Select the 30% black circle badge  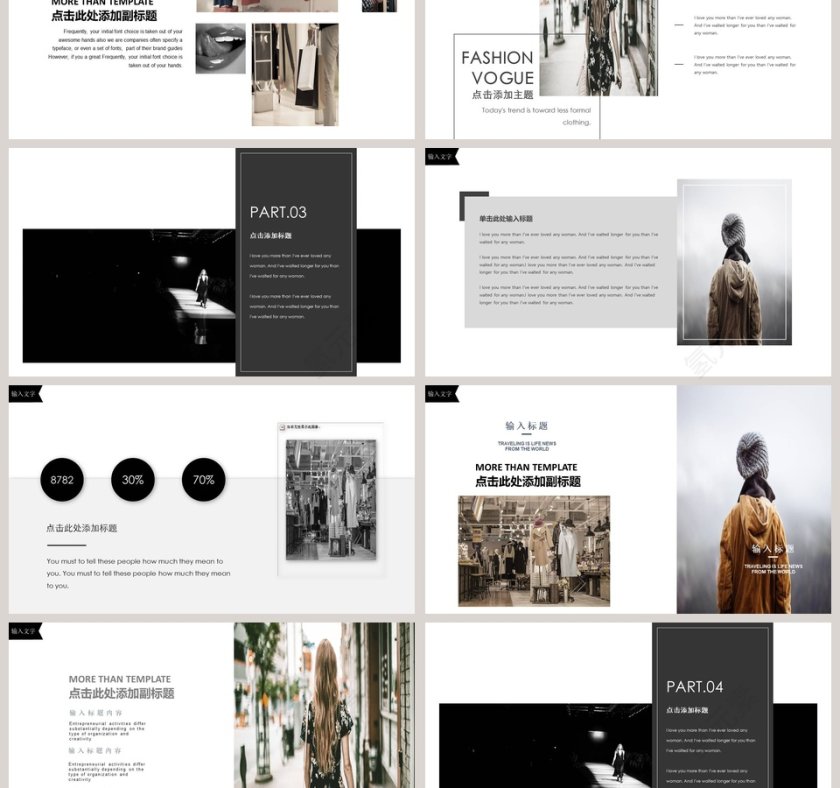[133, 480]
